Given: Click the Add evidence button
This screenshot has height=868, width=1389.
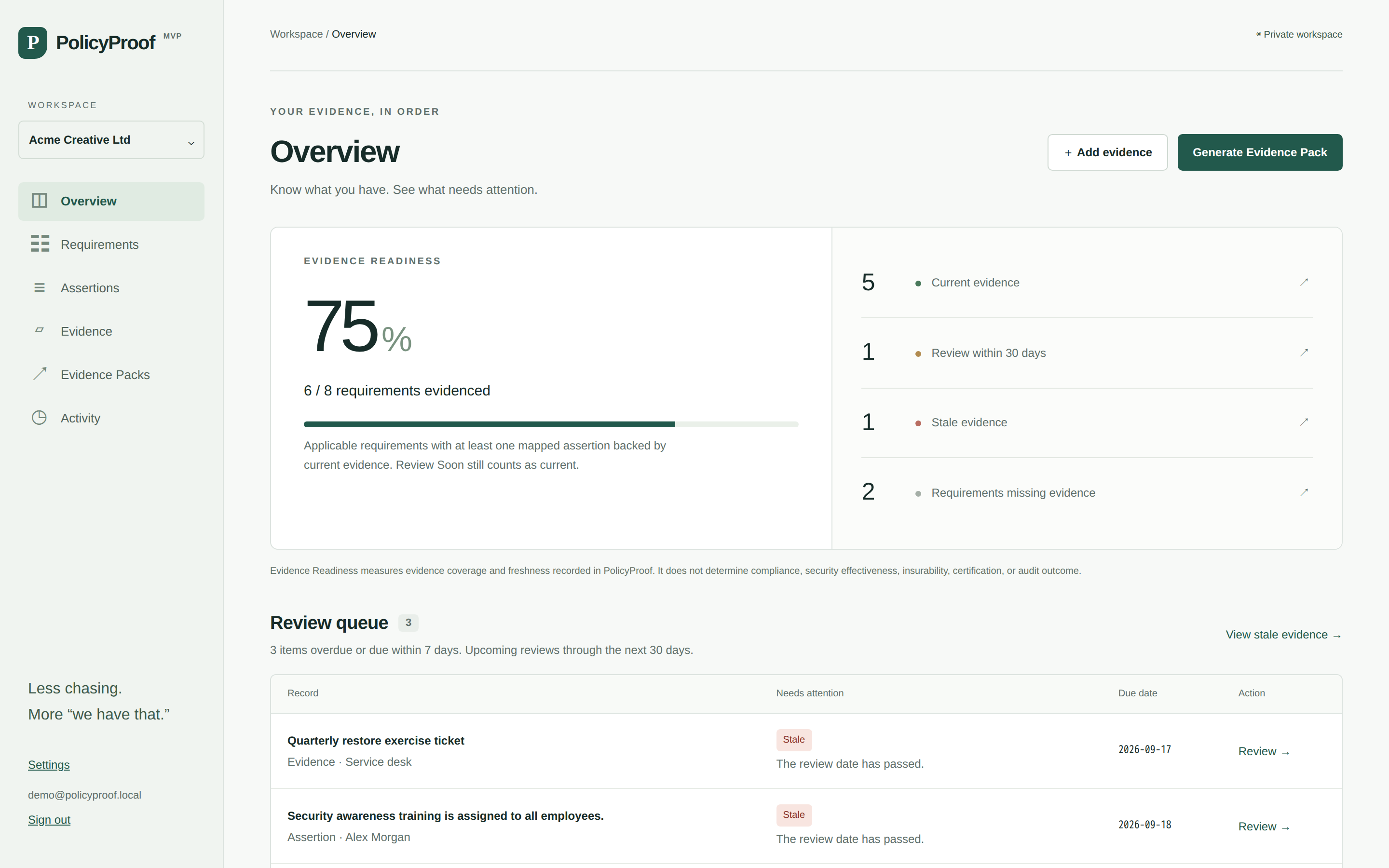Looking at the screenshot, I should 1107,152.
